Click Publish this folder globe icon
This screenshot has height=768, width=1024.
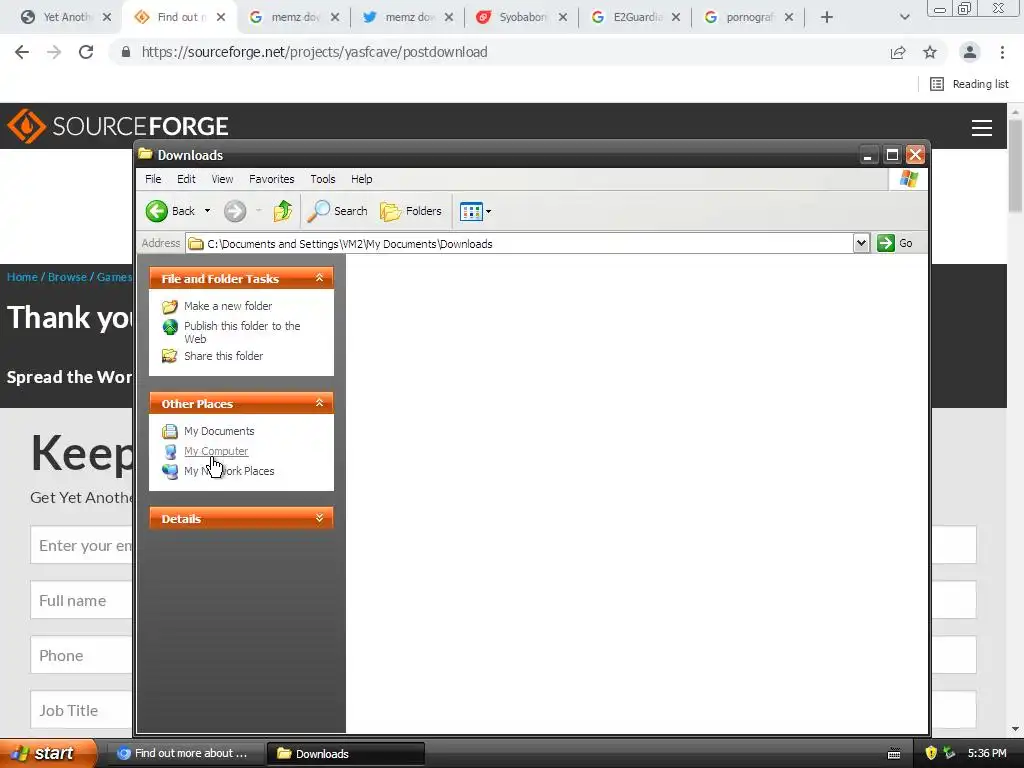tap(170, 327)
